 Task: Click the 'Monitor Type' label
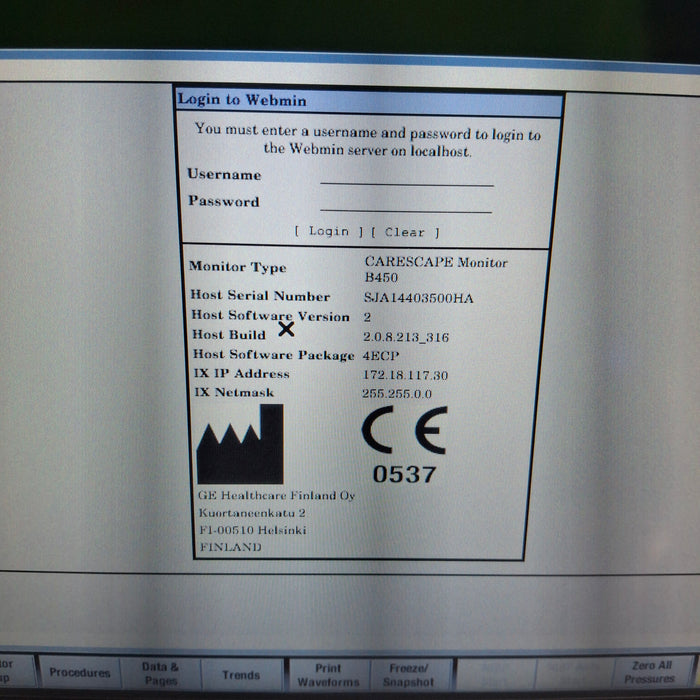pyautogui.click(x=238, y=267)
